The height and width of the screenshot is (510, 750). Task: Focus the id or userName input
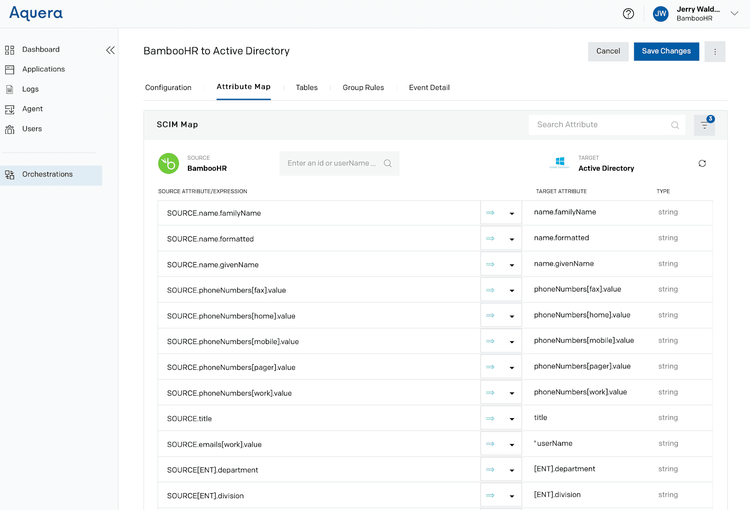pos(339,164)
